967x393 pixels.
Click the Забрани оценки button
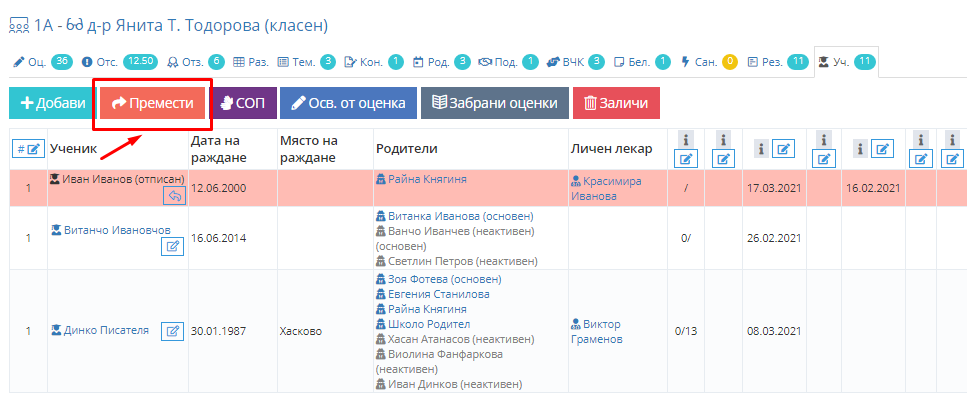(x=495, y=103)
